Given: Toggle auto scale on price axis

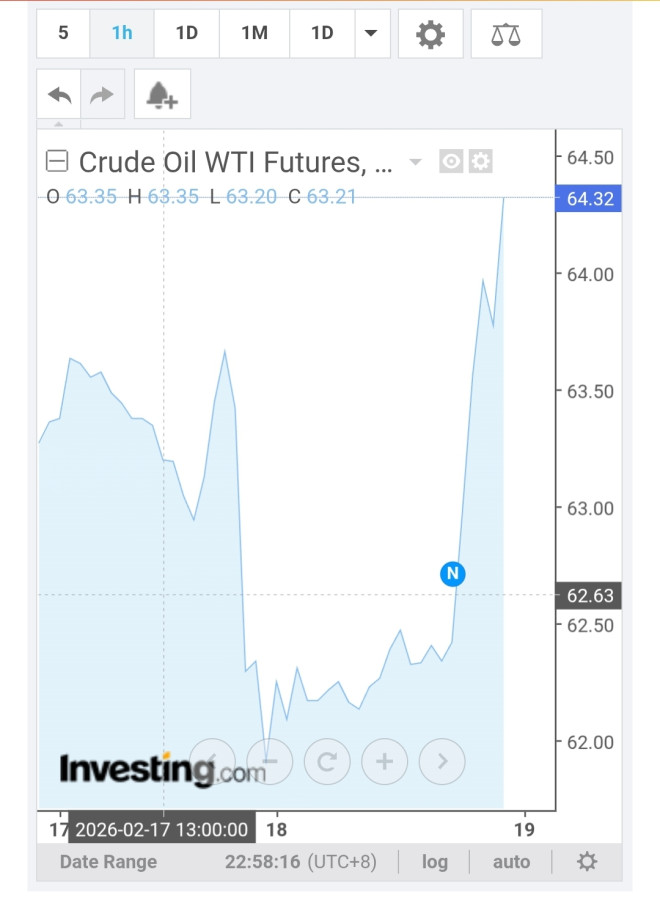Looking at the screenshot, I should [x=510, y=862].
